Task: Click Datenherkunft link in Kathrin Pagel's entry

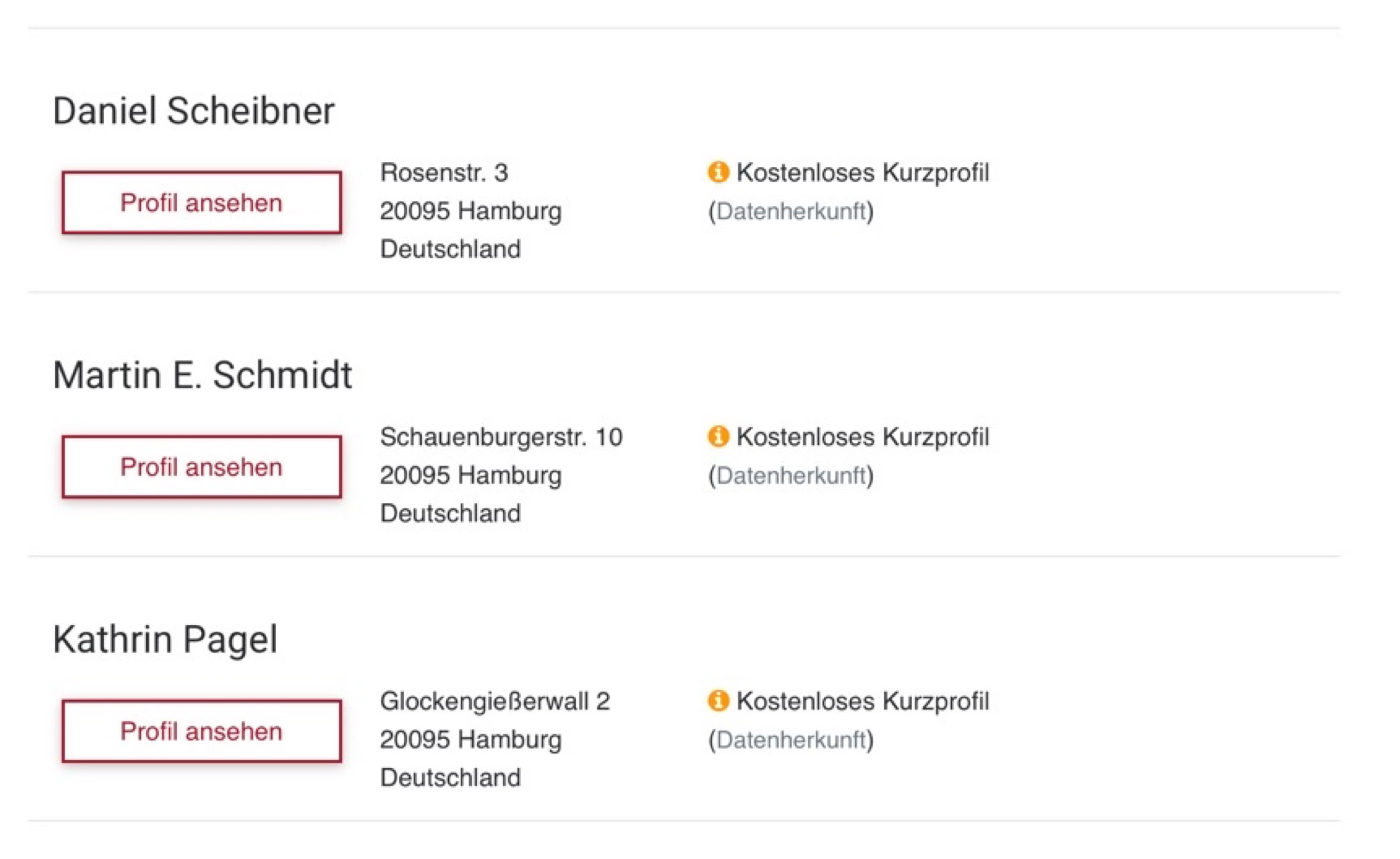Action: (x=791, y=740)
